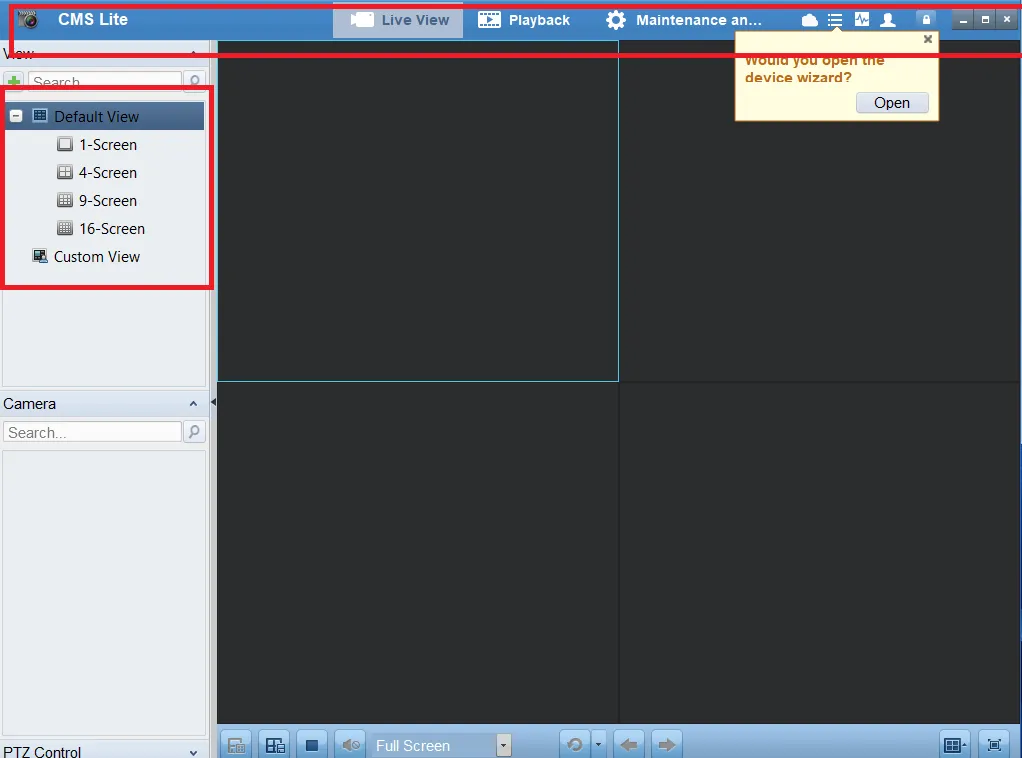
Task: Toggle full screen mode icon at bottom right
Action: click(x=993, y=744)
